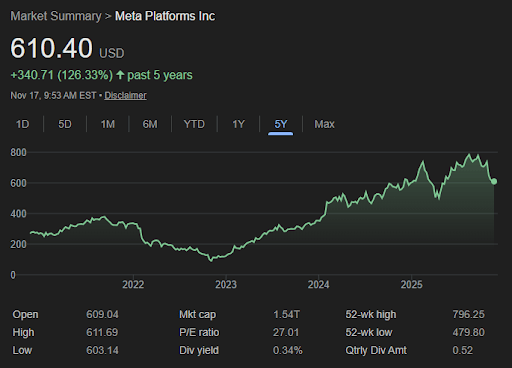Click the +340.71 (126.33%) change text
512x368 pixels.
tap(62, 75)
